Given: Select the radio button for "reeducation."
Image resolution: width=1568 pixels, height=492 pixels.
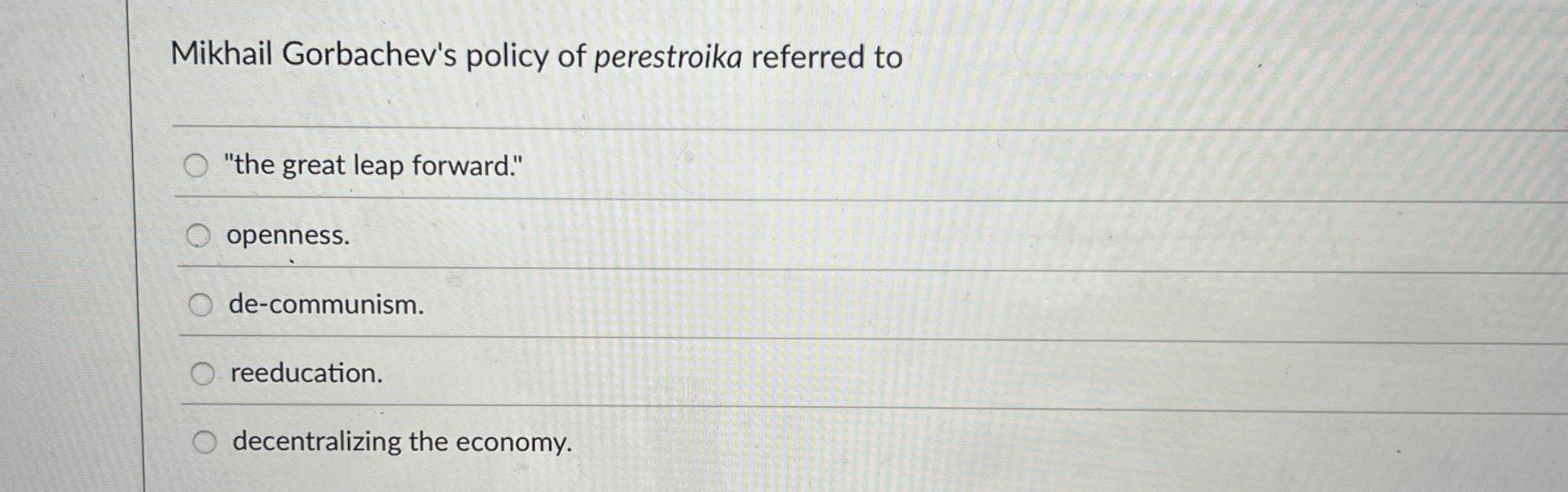Looking at the screenshot, I should [203, 373].
